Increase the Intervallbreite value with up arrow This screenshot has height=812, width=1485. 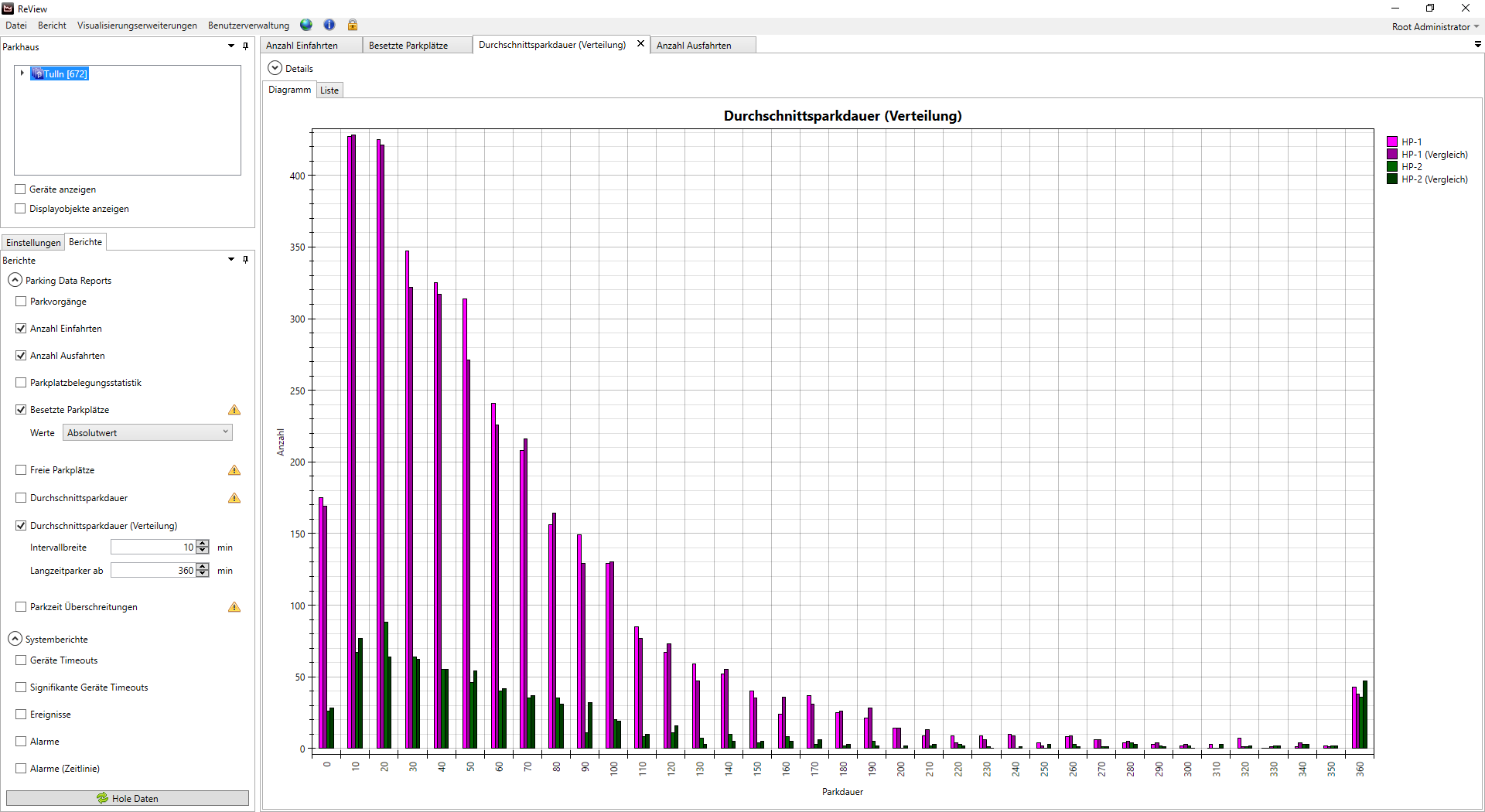(x=203, y=544)
